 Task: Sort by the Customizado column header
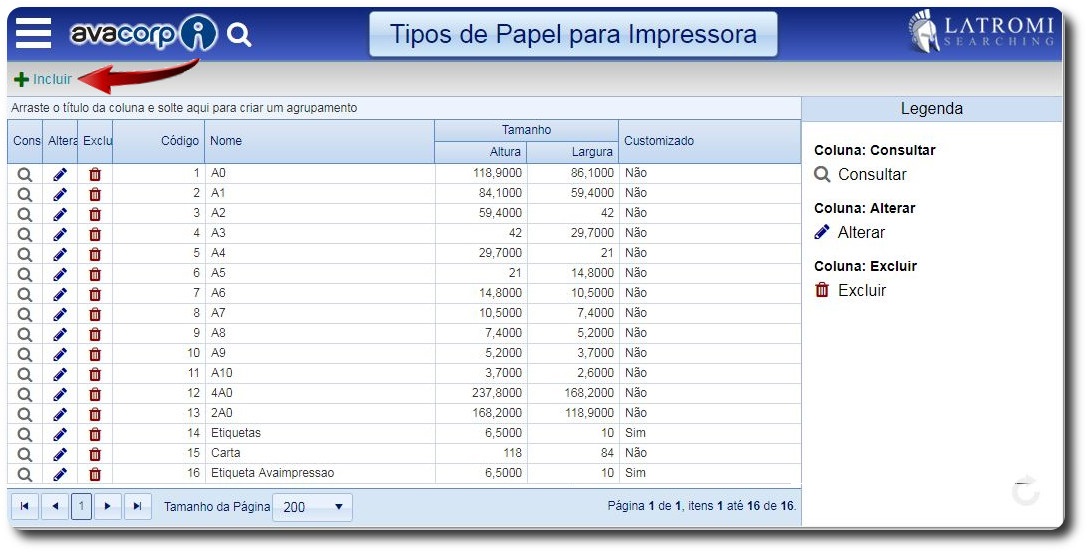pos(709,141)
